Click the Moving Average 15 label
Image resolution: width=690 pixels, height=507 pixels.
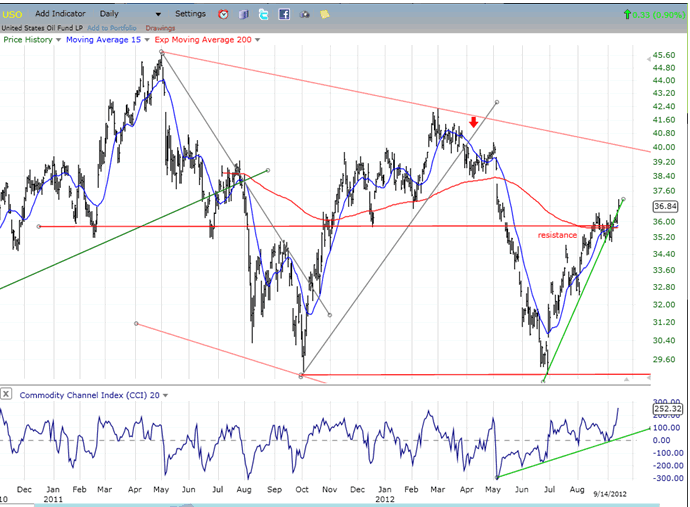pos(103,40)
